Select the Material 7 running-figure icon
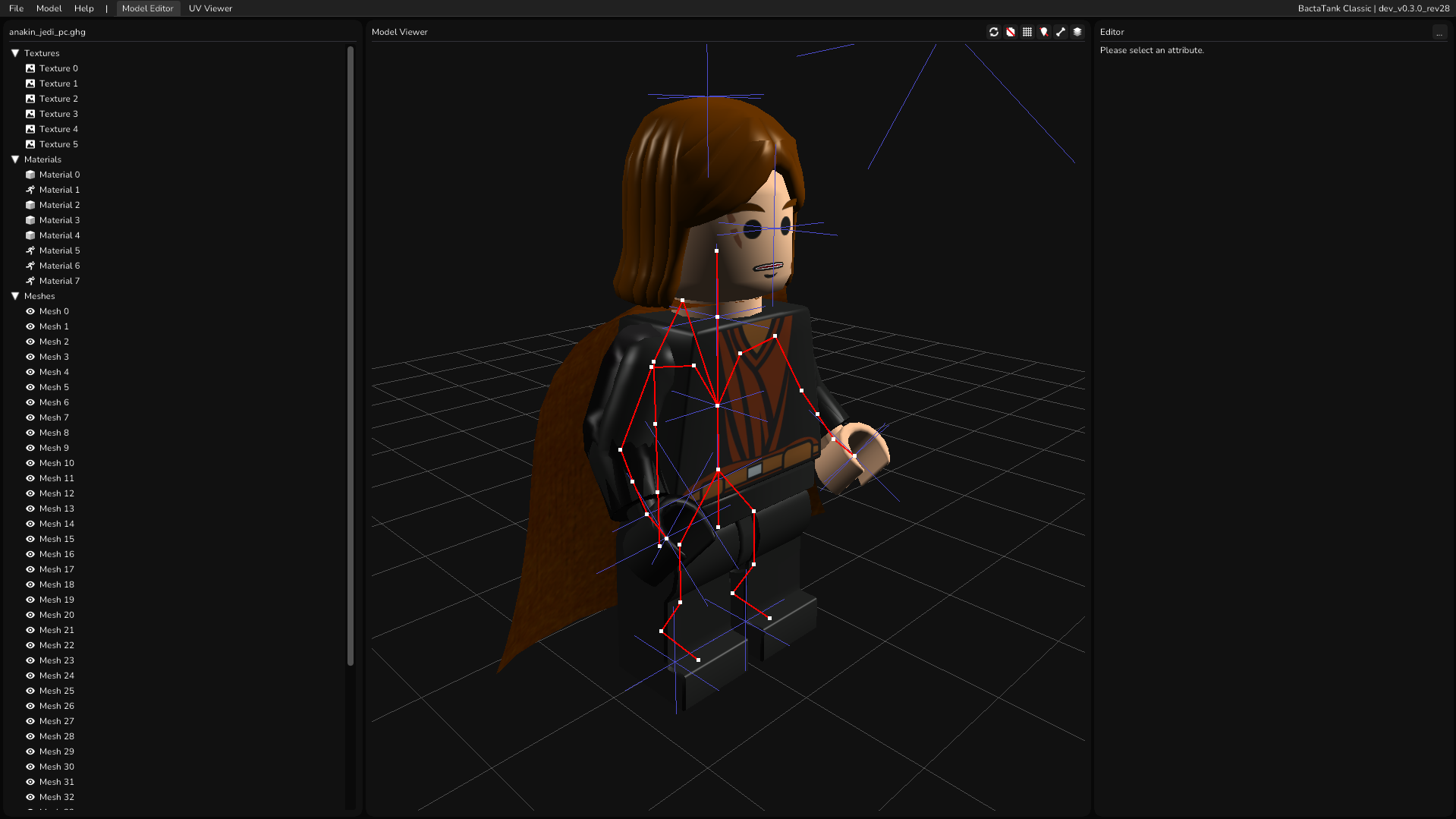 tap(30, 281)
